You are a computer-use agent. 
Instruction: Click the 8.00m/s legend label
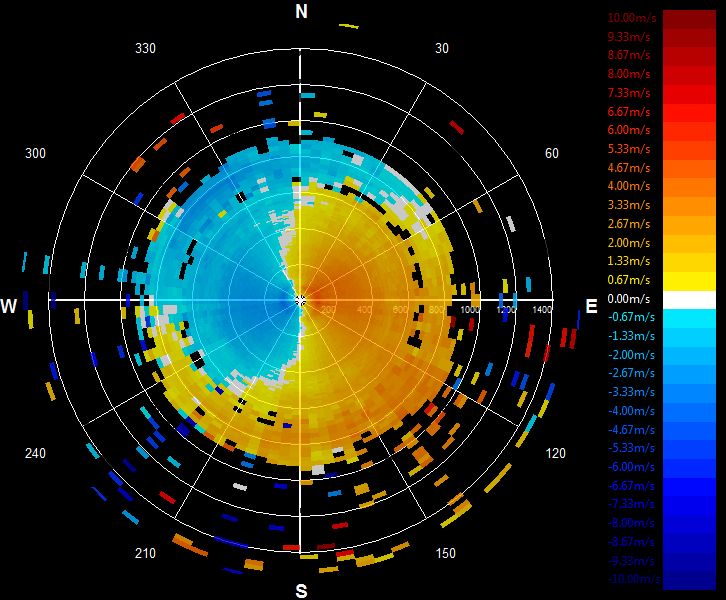629,74
